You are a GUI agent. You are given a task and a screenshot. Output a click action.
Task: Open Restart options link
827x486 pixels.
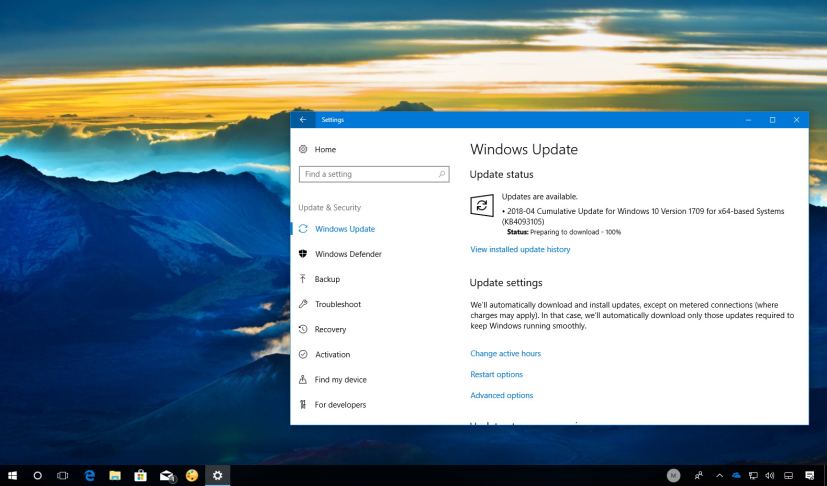tap(496, 375)
